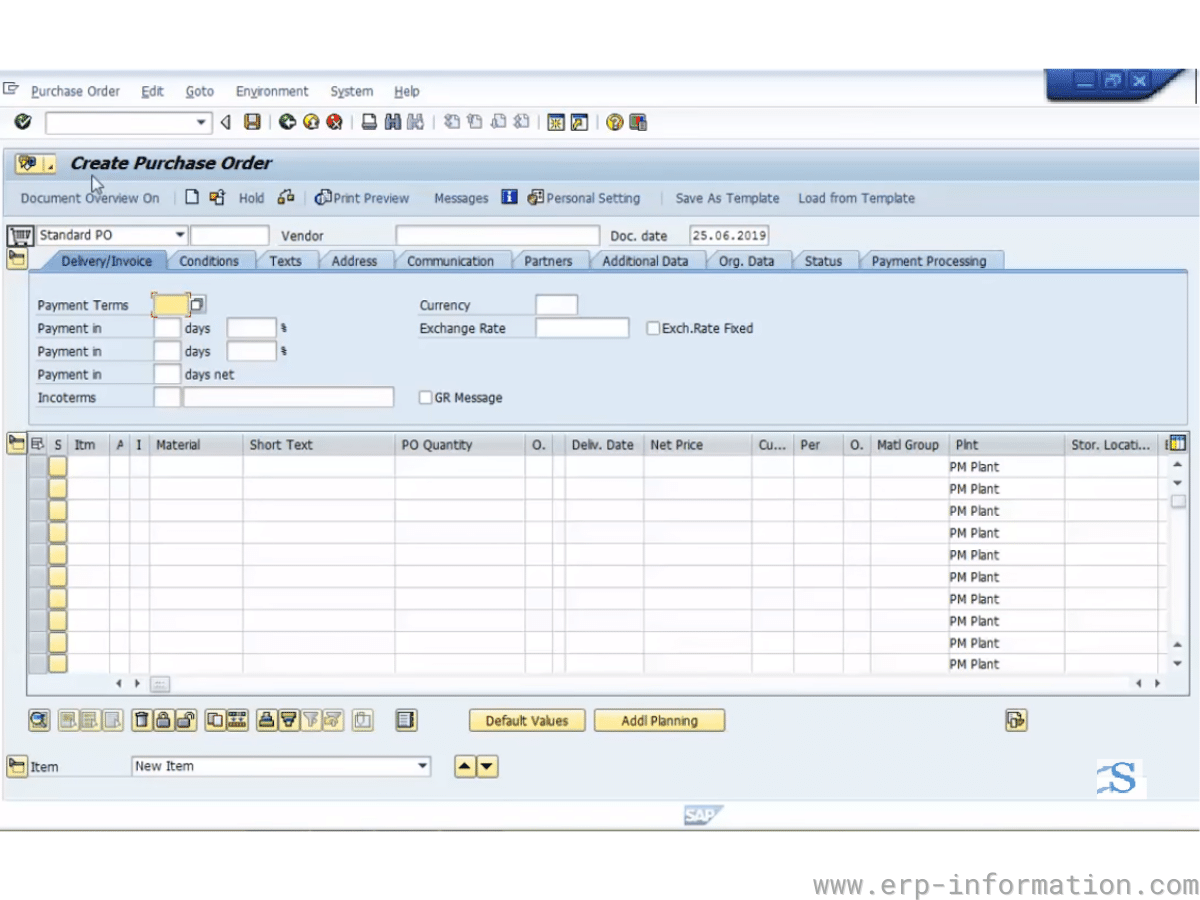Open the command field dropdown arrow
The height and width of the screenshot is (900, 1200).
202,123
